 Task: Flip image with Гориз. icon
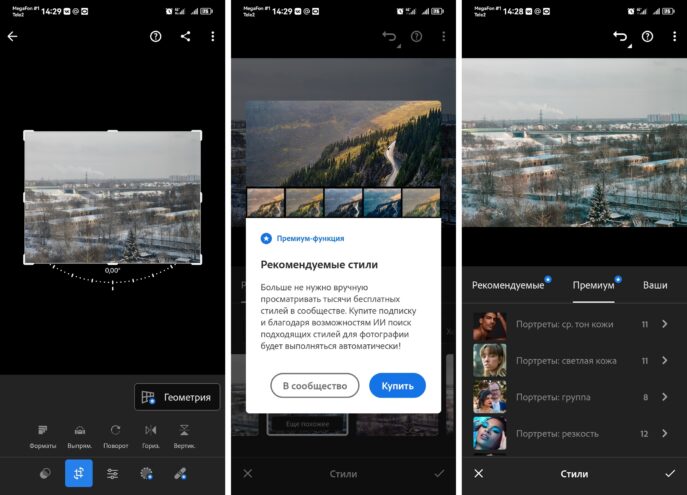(151, 434)
